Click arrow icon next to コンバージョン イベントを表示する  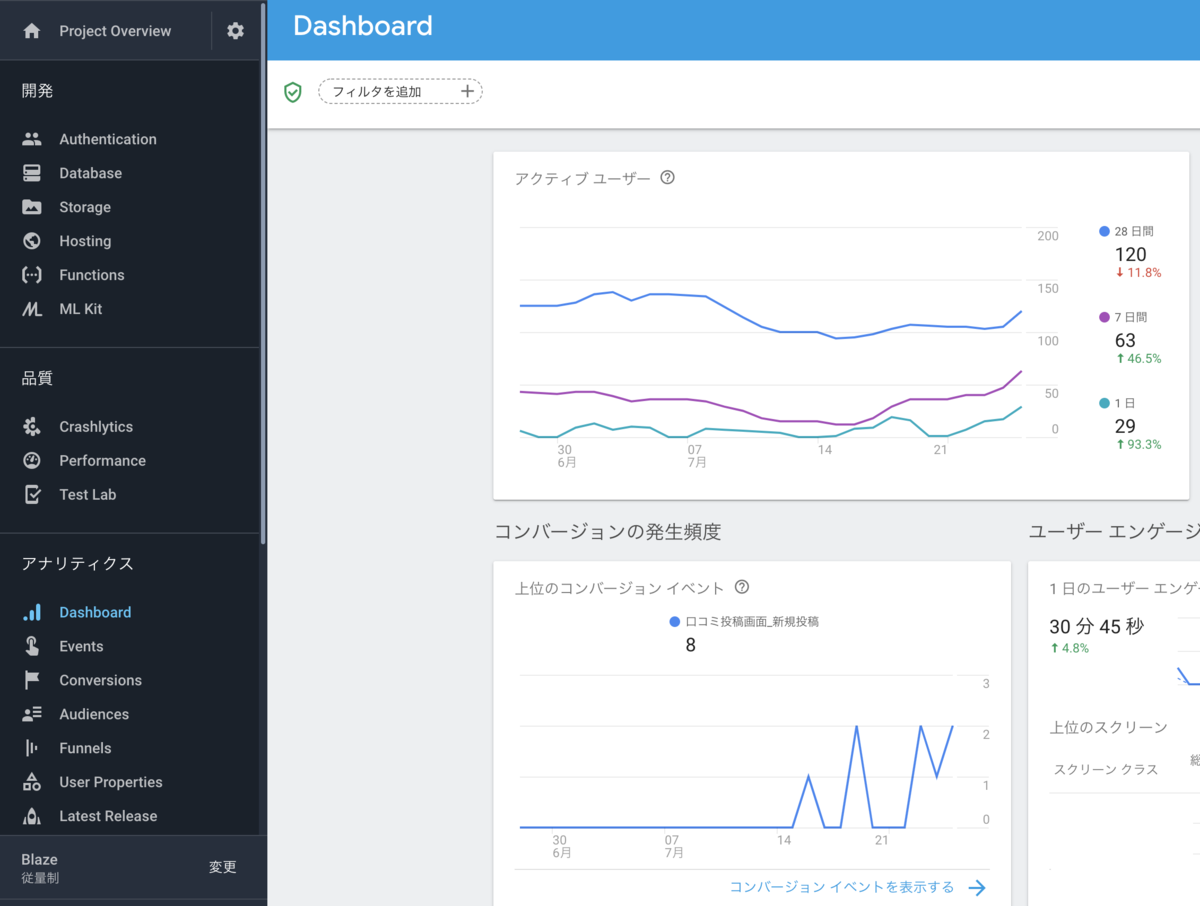coord(977,887)
